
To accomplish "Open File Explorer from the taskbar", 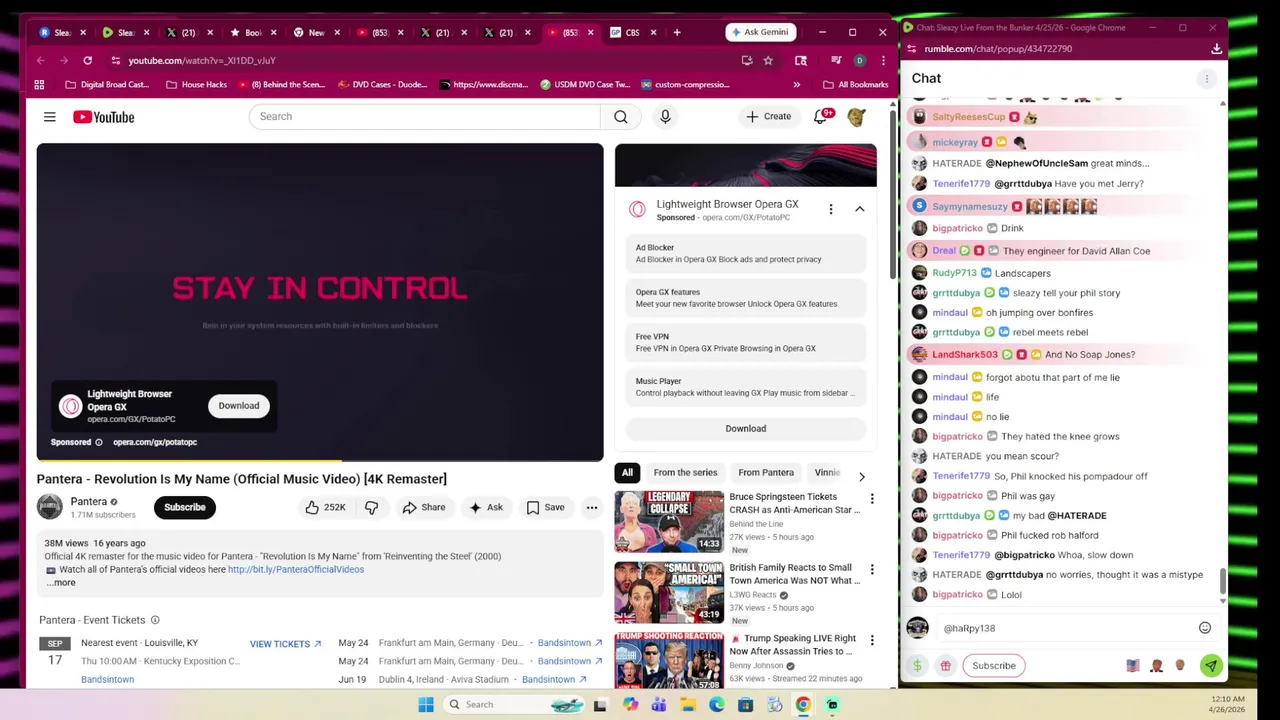I will pyautogui.click(x=688, y=704).
